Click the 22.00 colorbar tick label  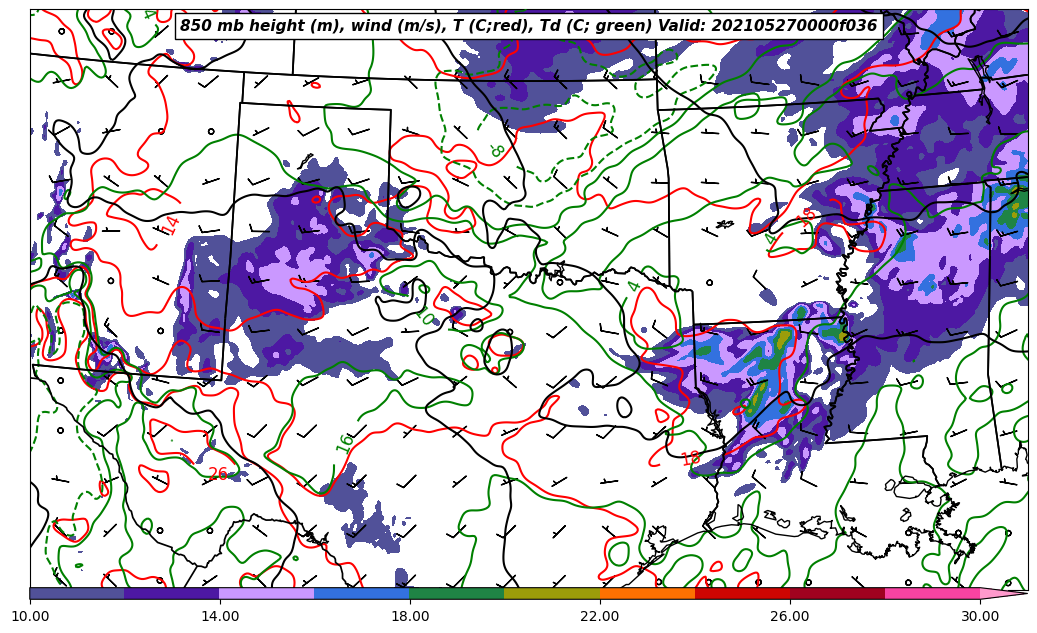600,616
